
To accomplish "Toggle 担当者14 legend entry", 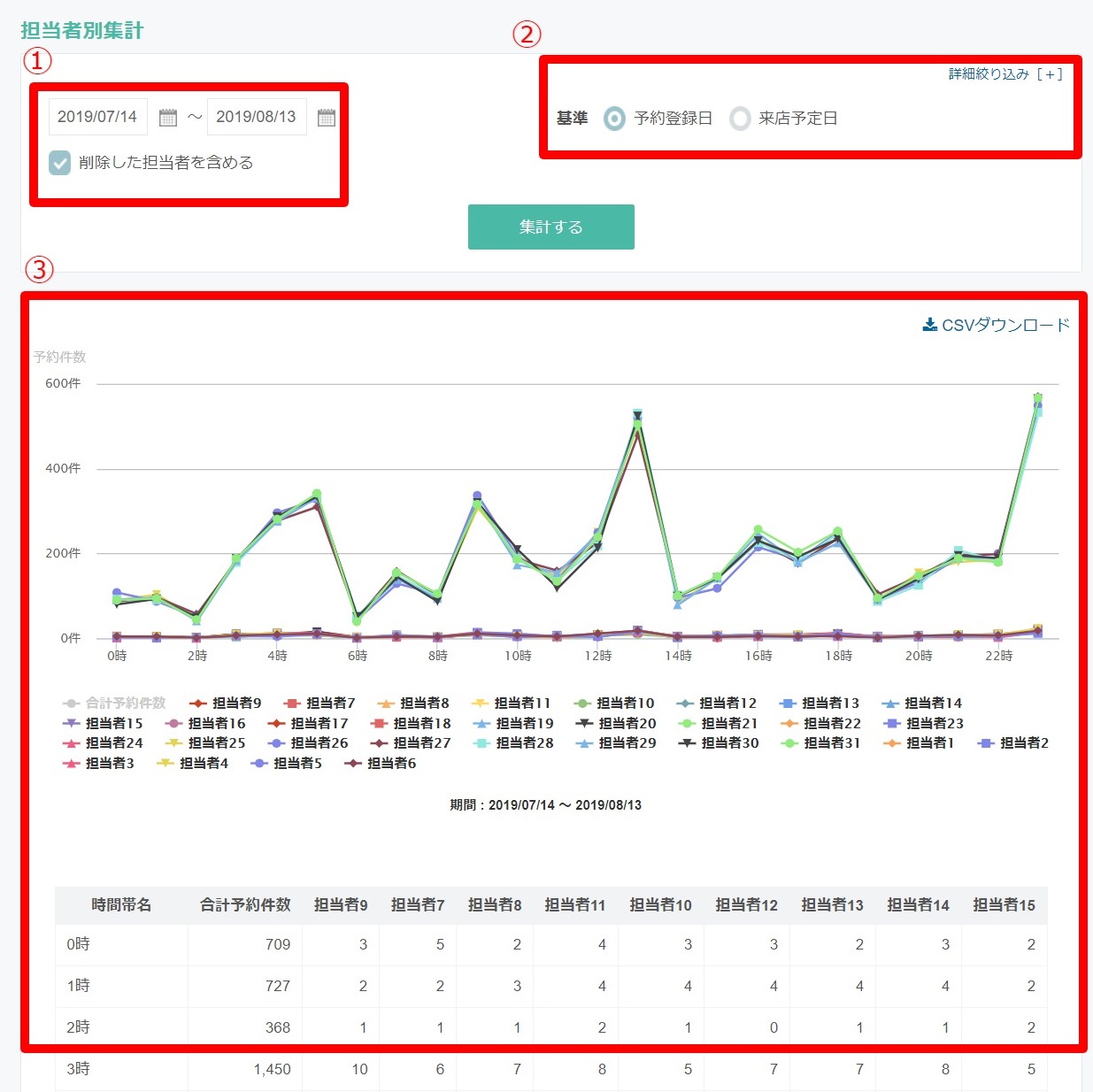I will pyautogui.click(x=922, y=703).
